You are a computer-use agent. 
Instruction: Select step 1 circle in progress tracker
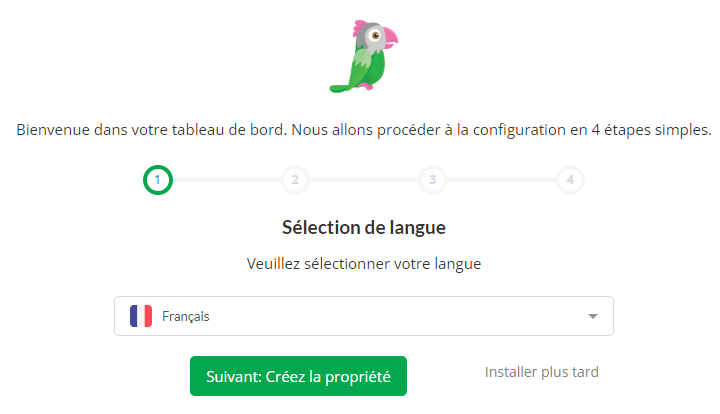pos(158,180)
